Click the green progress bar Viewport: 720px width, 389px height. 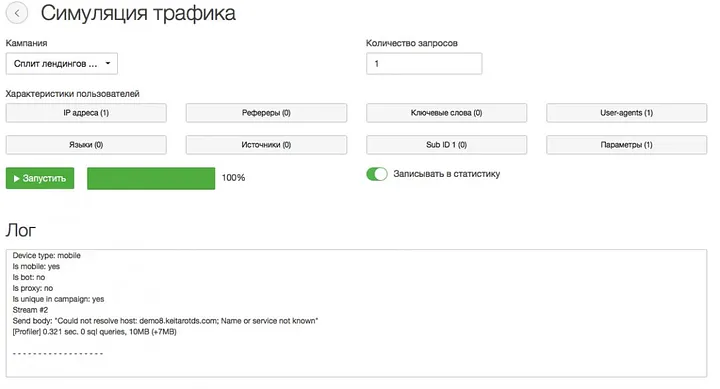[x=151, y=178]
